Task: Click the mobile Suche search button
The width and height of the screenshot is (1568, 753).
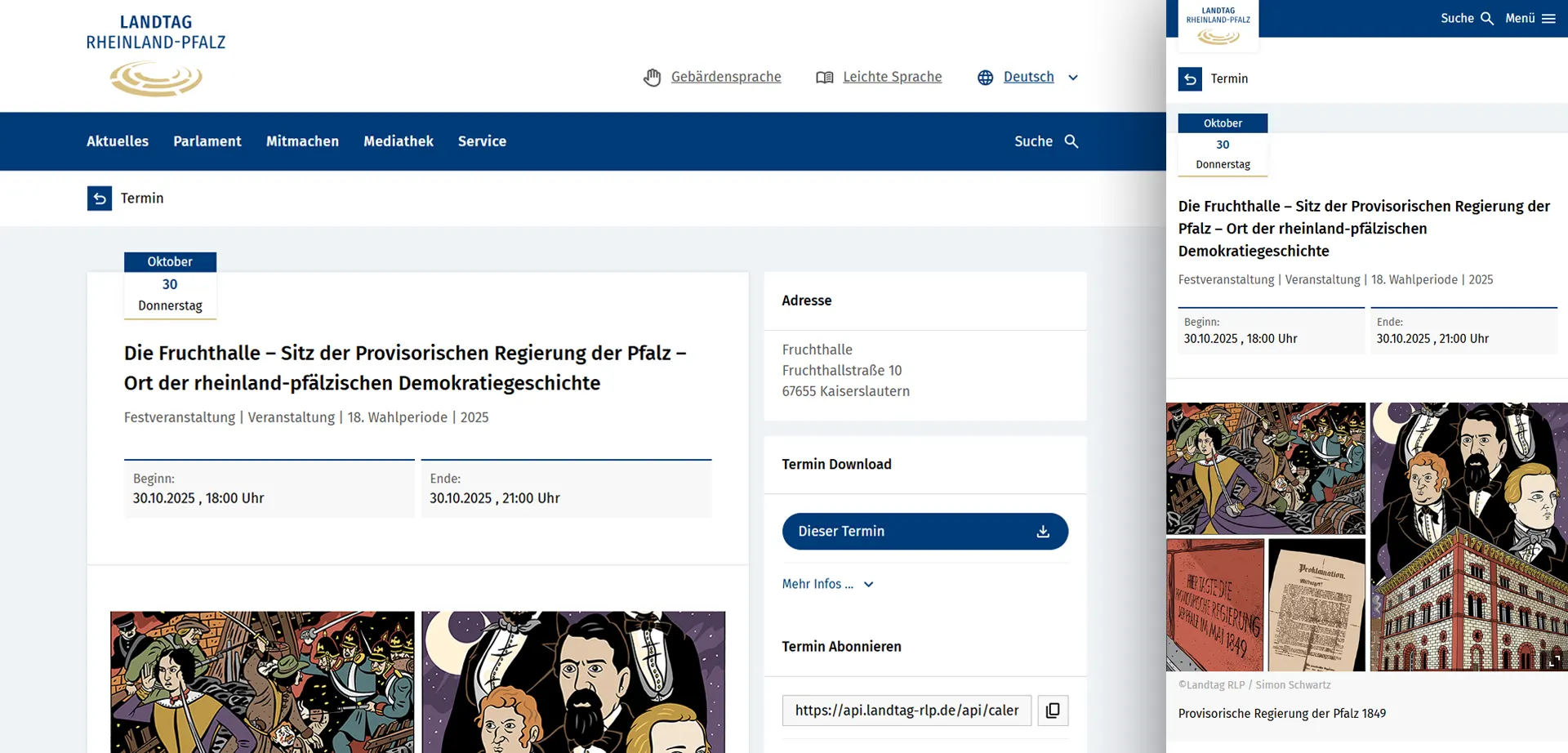Action: click(1467, 19)
